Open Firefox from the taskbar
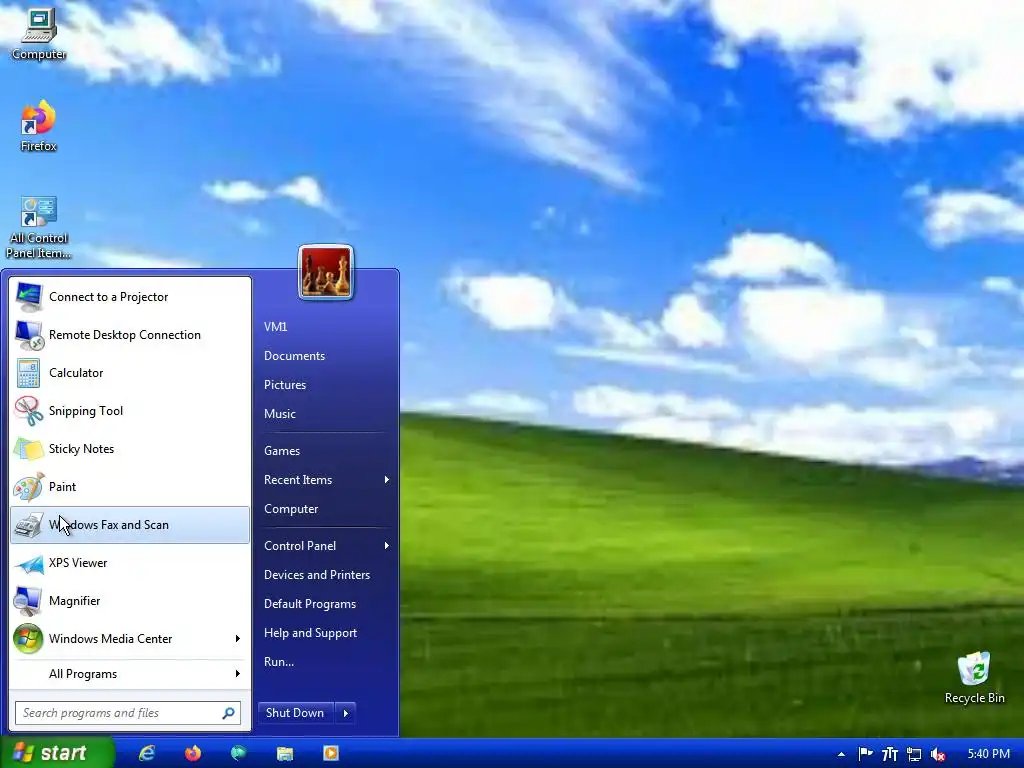Screen dimensions: 1024x768 (x=193, y=754)
